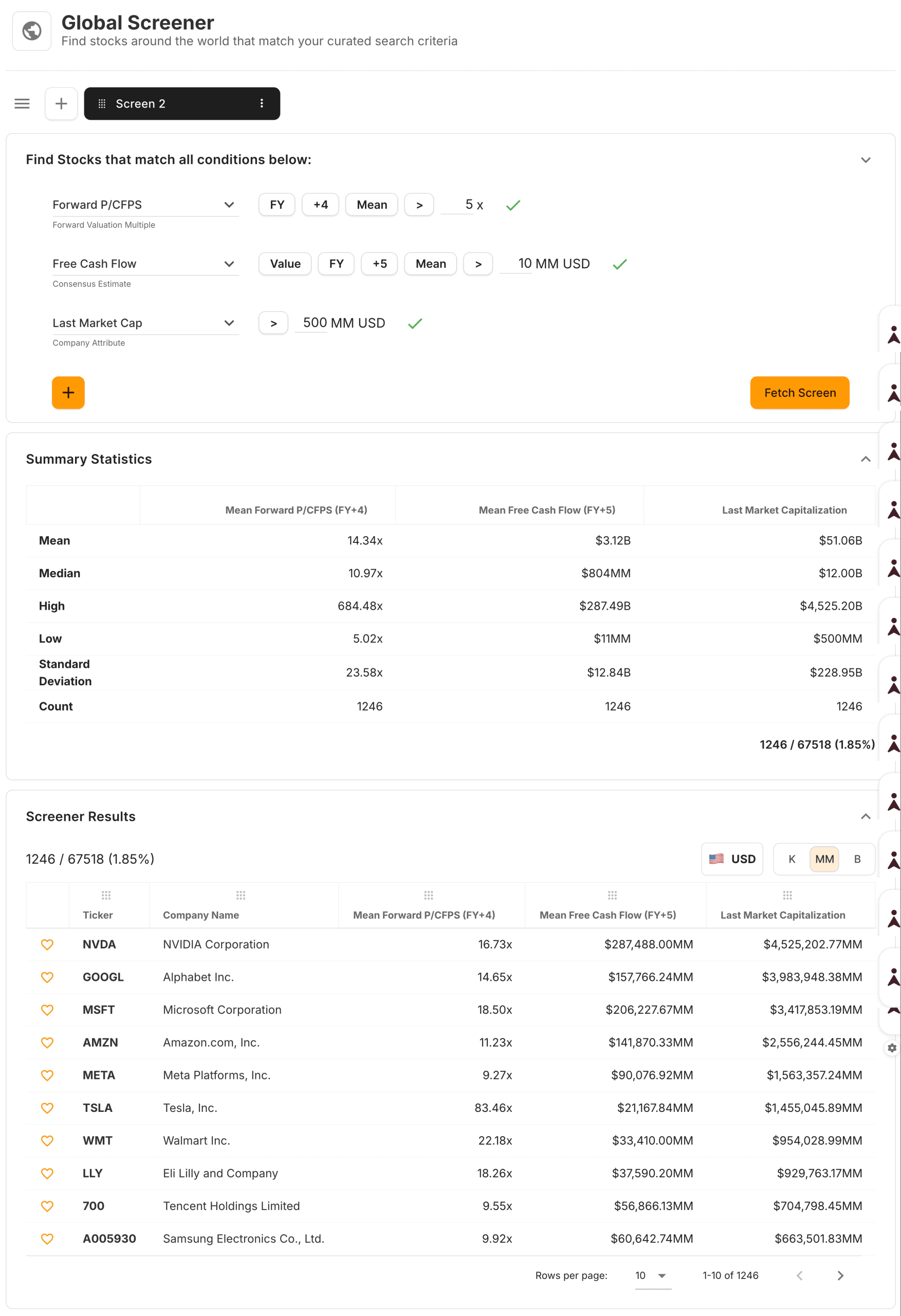Sort results by Company Name header
The width and height of the screenshot is (901, 1316).
point(201,915)
